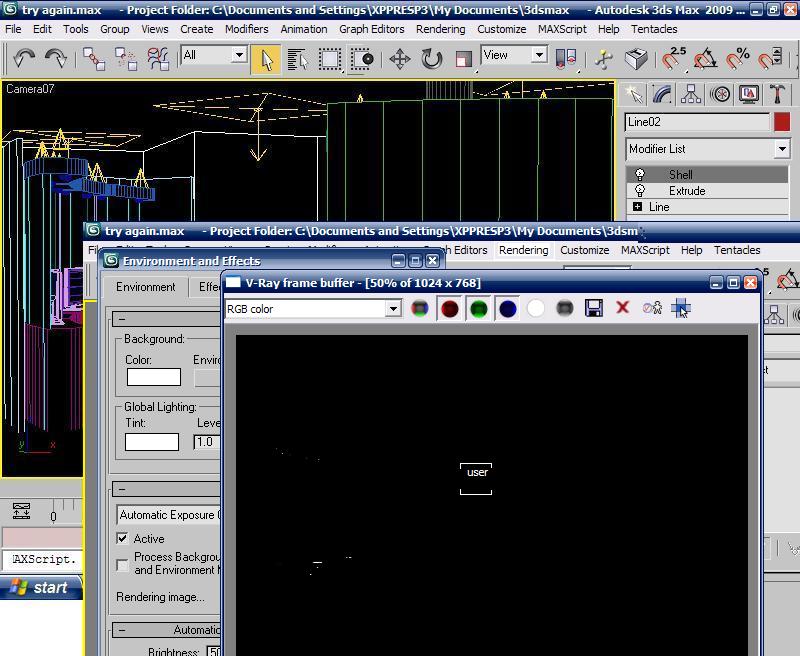Viewport: 800px width, 656px height.
Task: Toggle blue channel in V-Ray frame buffer
Action: click(x=508, y=309)
